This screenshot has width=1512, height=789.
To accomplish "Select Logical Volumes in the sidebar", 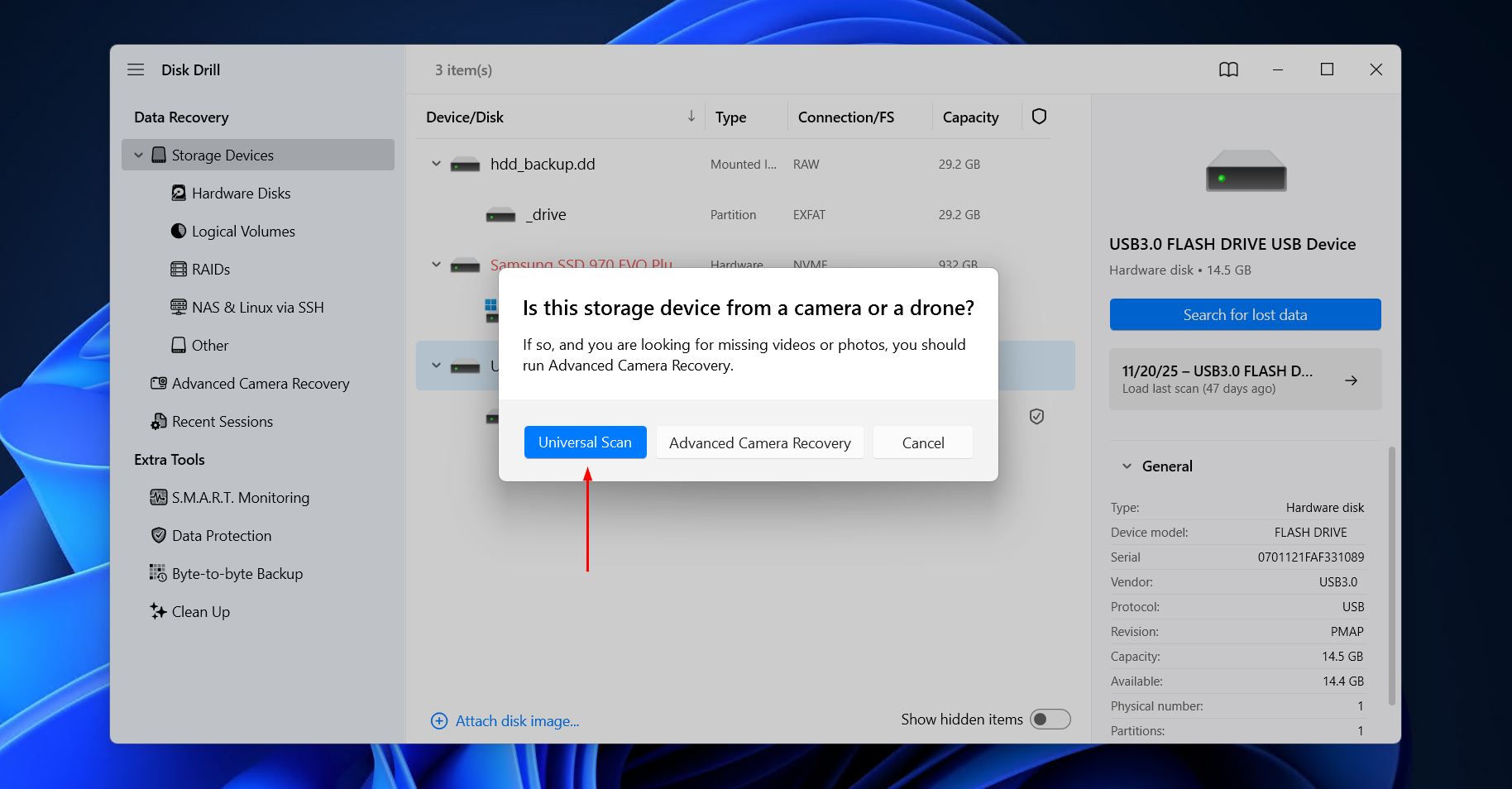I will pos(243,231).
